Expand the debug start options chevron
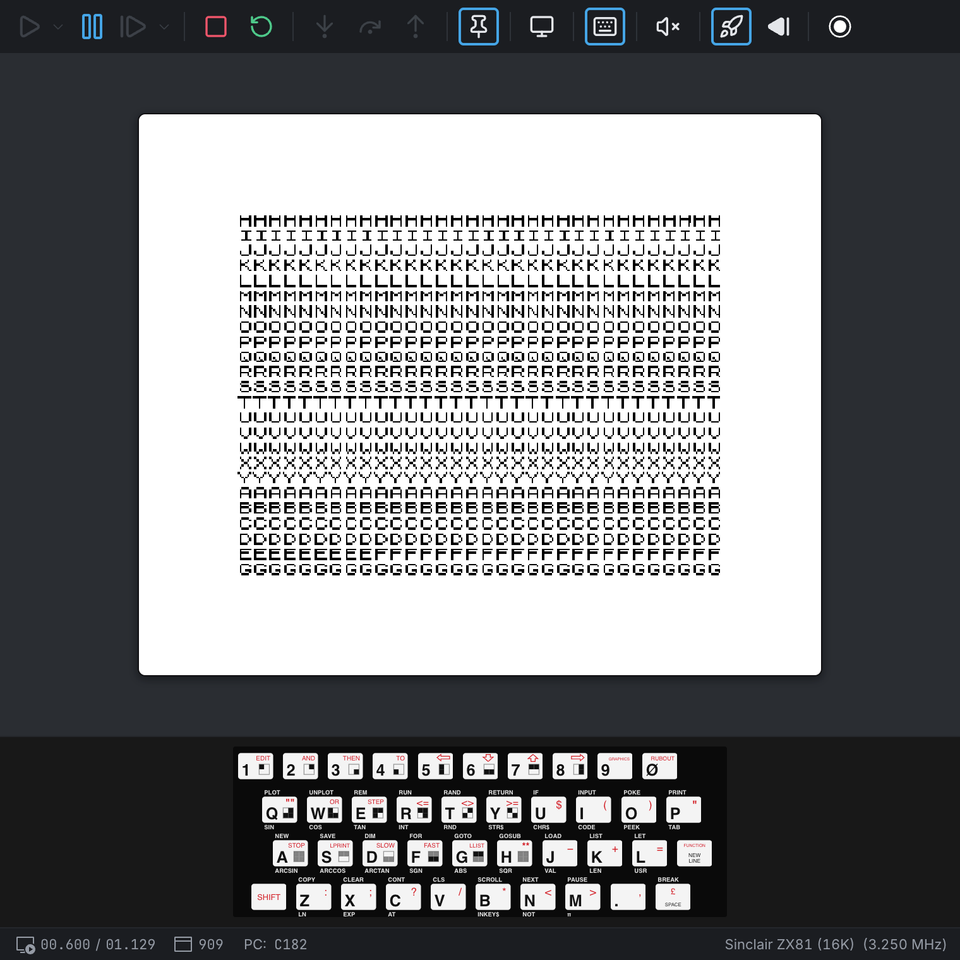Viewport: 960px width, 960px height. pos(164,27)
